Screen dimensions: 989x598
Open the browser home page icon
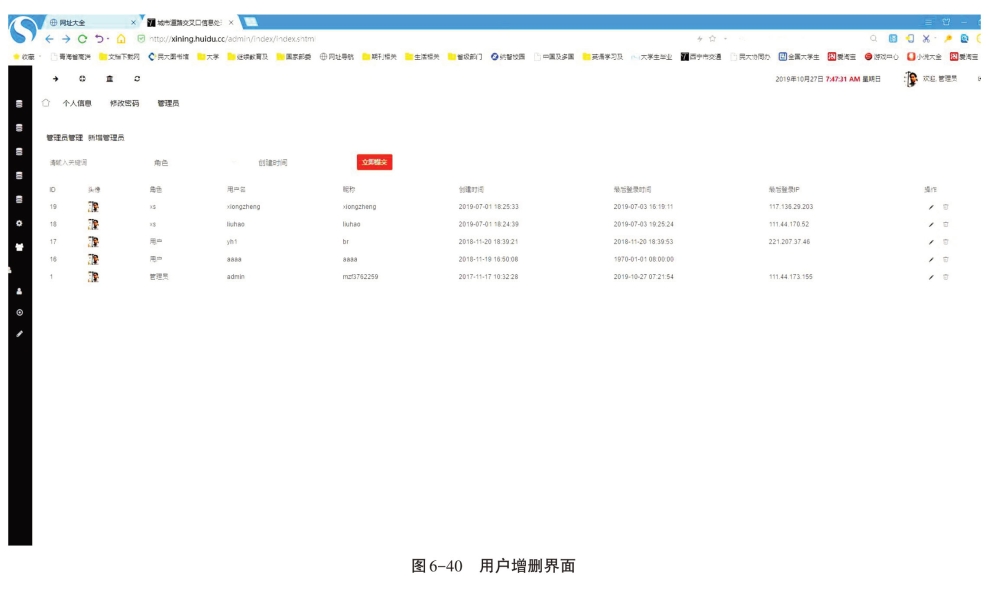[121, 39]
